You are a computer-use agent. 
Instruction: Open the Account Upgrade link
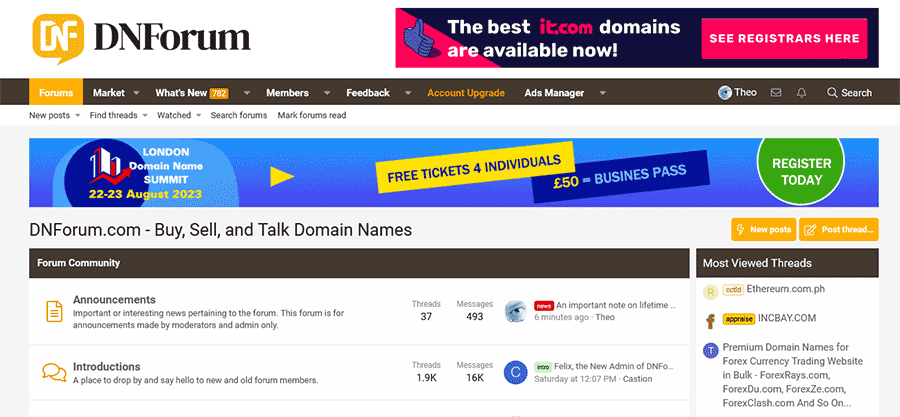click(466, 93)
